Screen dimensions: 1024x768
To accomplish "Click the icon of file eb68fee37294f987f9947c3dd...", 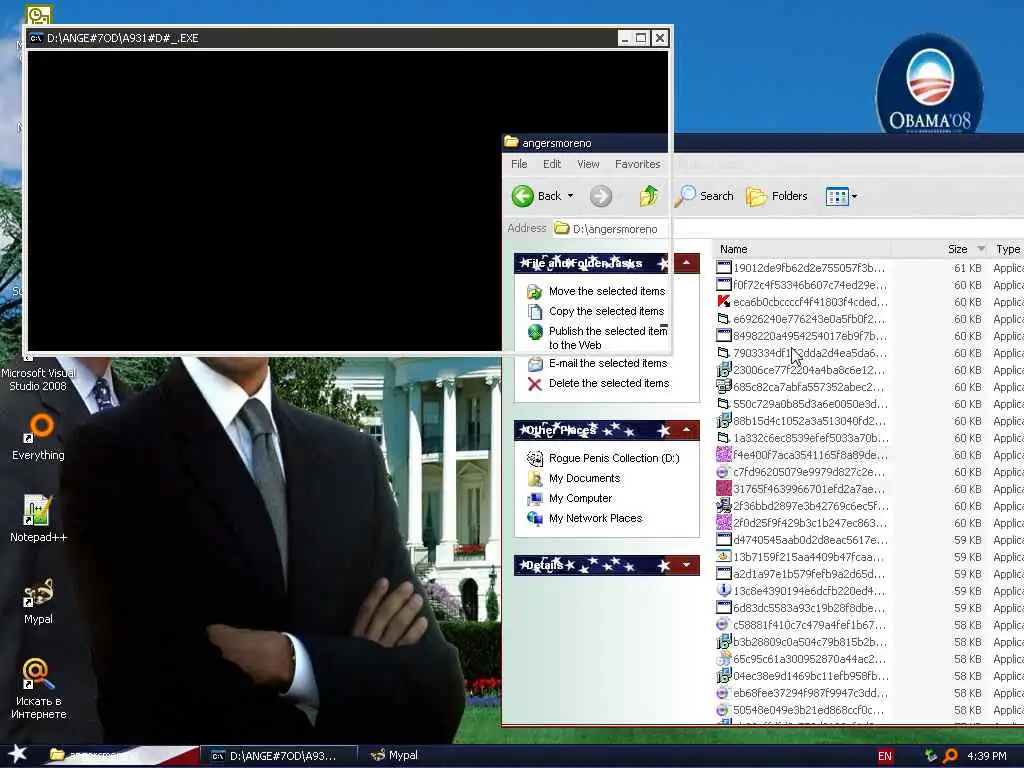I will click(724, 692).
